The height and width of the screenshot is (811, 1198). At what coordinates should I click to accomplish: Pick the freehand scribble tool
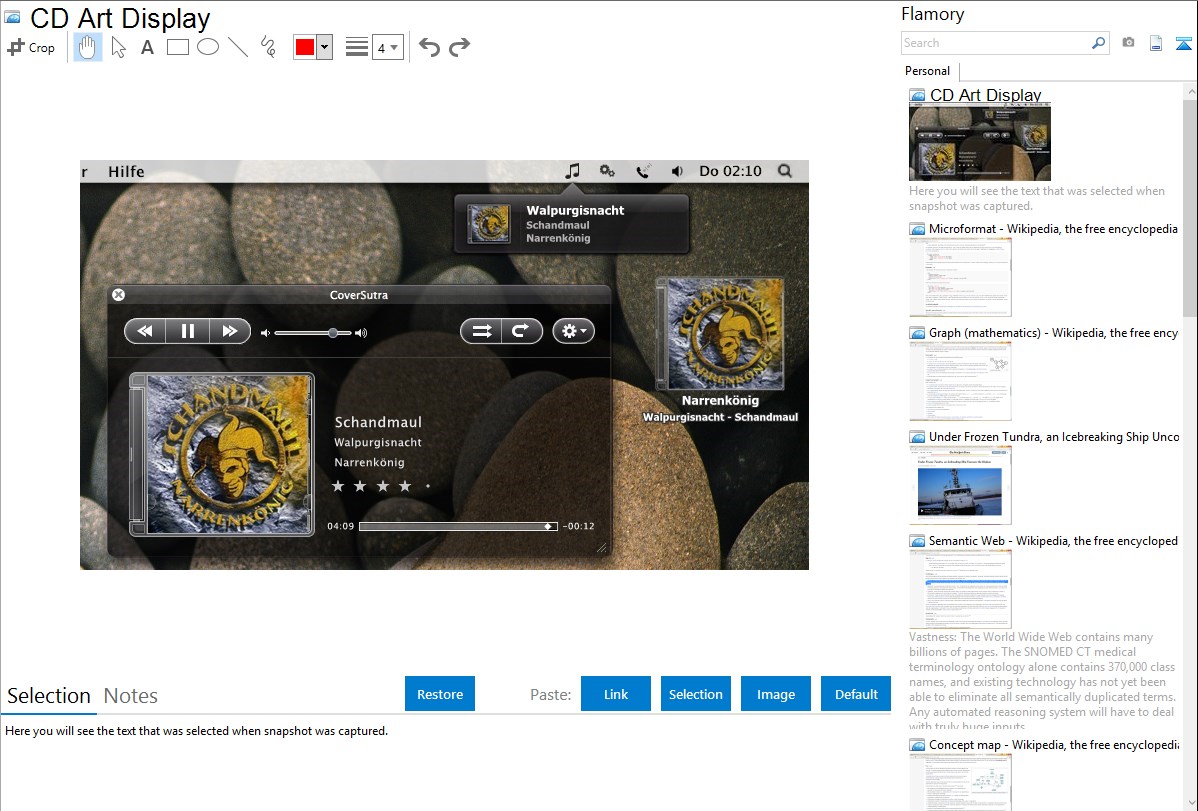click(268, 47)
